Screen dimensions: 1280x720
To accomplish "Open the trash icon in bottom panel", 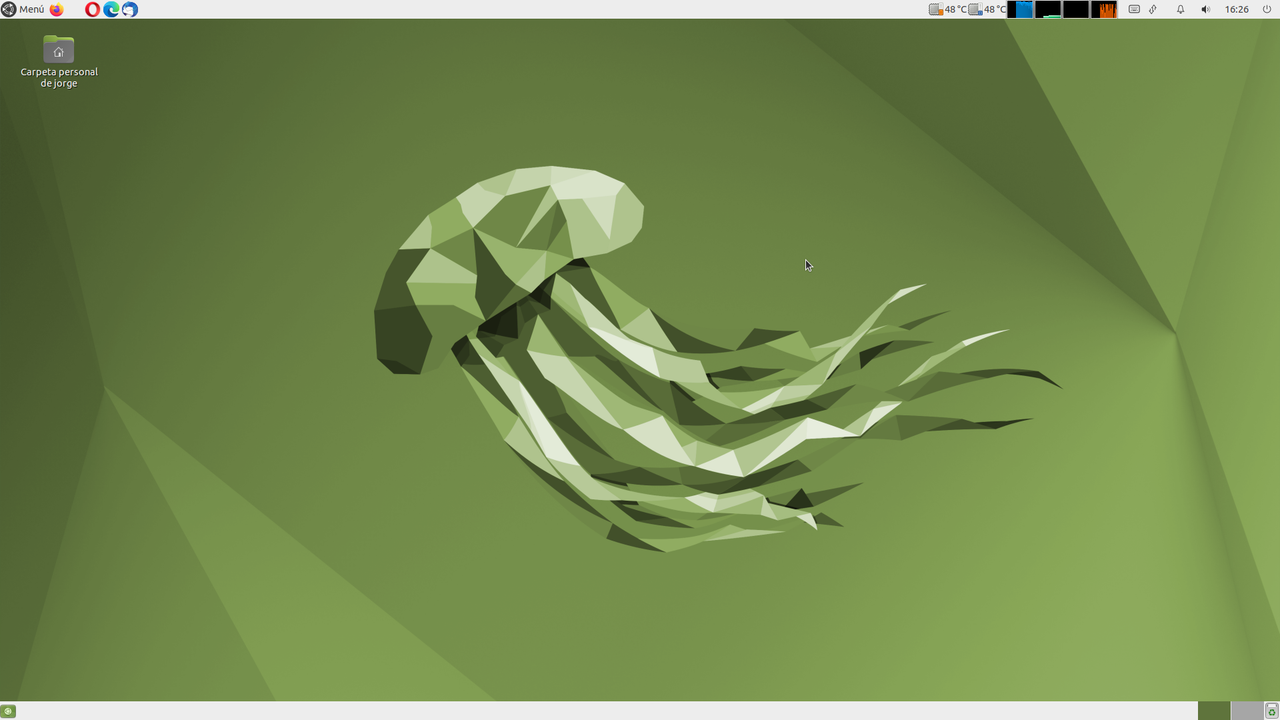I will pos(1271,711).
